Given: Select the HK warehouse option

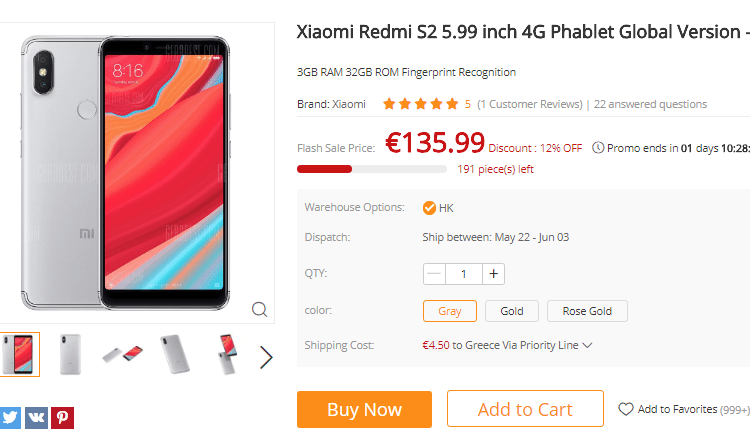Looking at the screenshot, I should 438,208.
